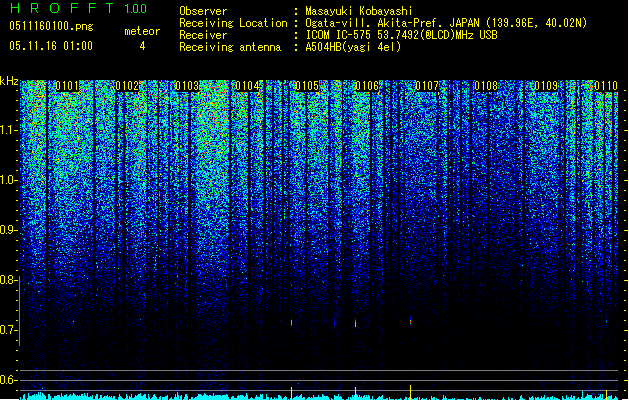Screen dimensions: 629x400
Task: Click the meteor echo under the 0107 label
Action: (x=410, y=321)
